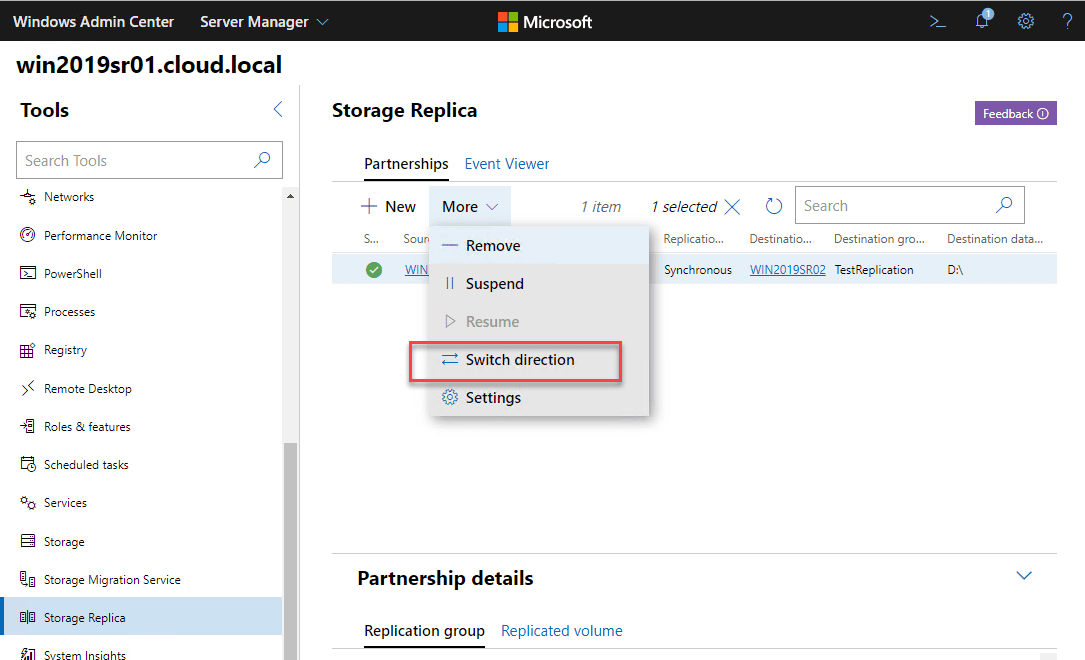1085x660 pixels.
Task: Open the notifications bell icon
Action: click(982, 21)
